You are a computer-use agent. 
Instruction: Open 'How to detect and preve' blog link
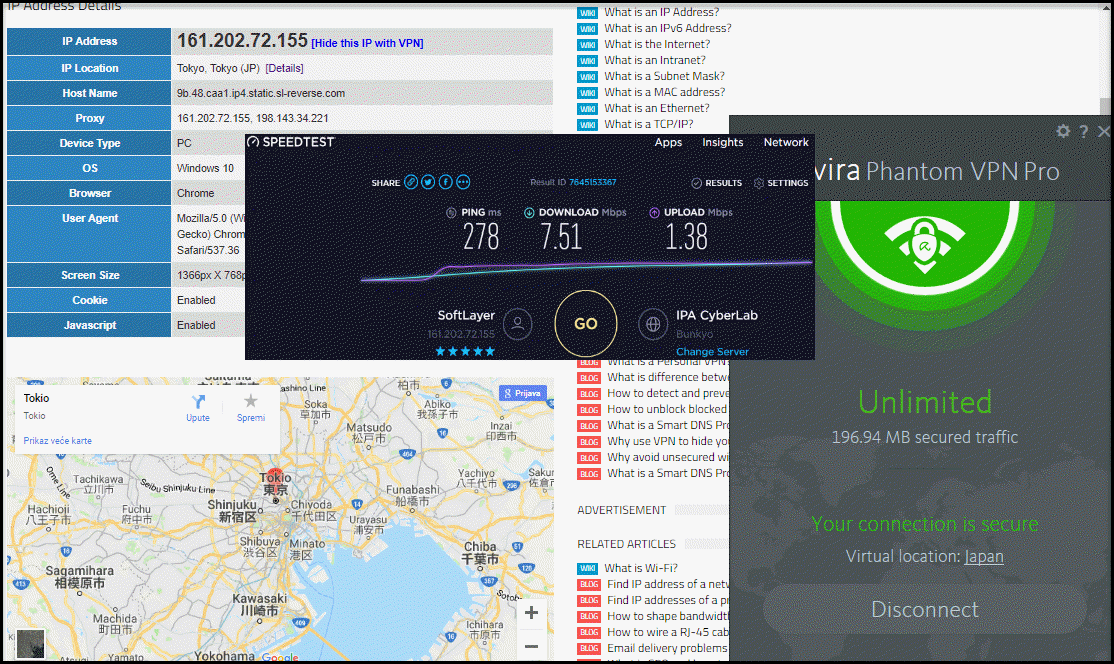tap(668, 393)
